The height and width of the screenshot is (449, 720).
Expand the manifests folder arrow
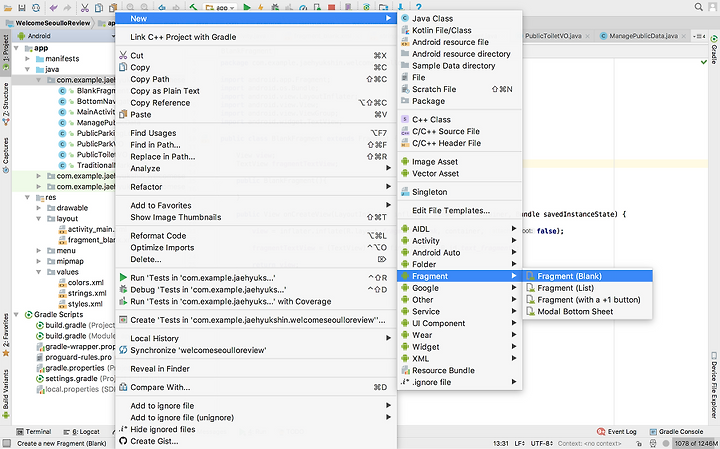pos(28,59)
